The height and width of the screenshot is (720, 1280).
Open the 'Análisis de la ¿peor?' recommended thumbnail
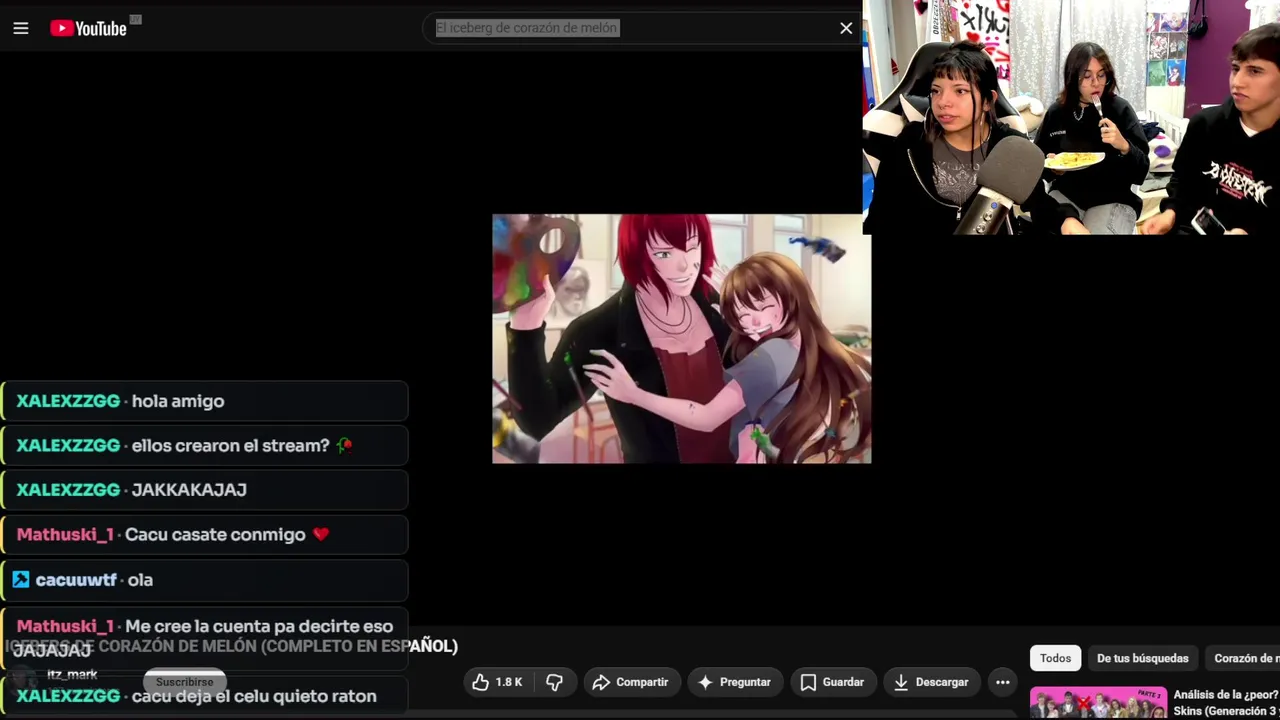[1098, 702]
